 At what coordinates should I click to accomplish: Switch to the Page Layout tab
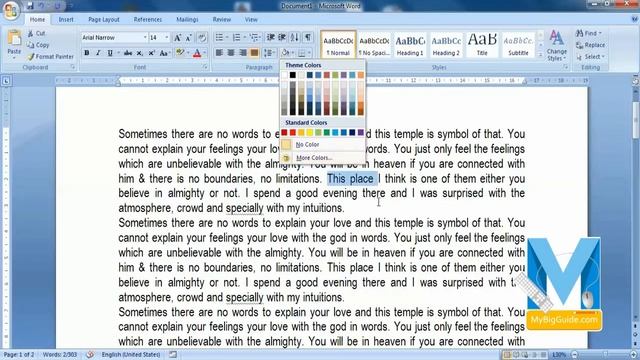(x=104, y=20)
